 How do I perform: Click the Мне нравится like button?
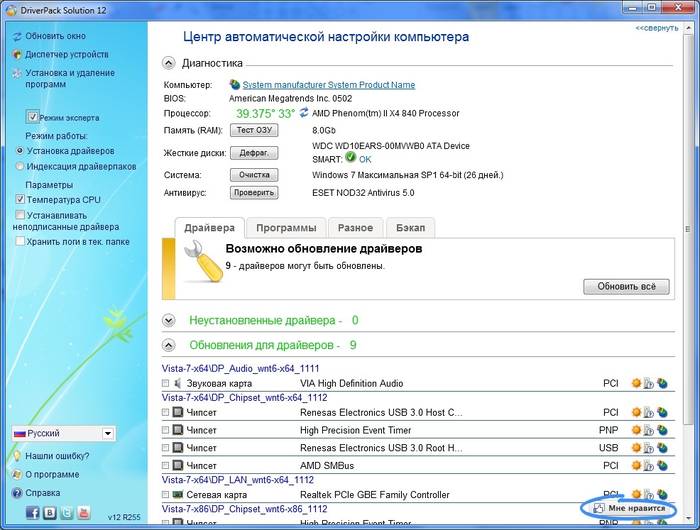click(x=629, y=508)
